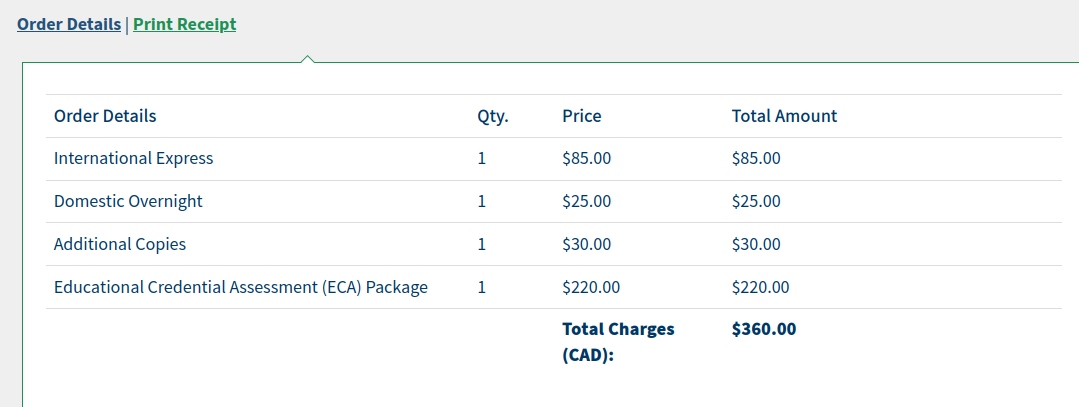Click the Educational Credential Assessment (ECA) Package text
1079x407 pixels.
(x=241, y=287)
